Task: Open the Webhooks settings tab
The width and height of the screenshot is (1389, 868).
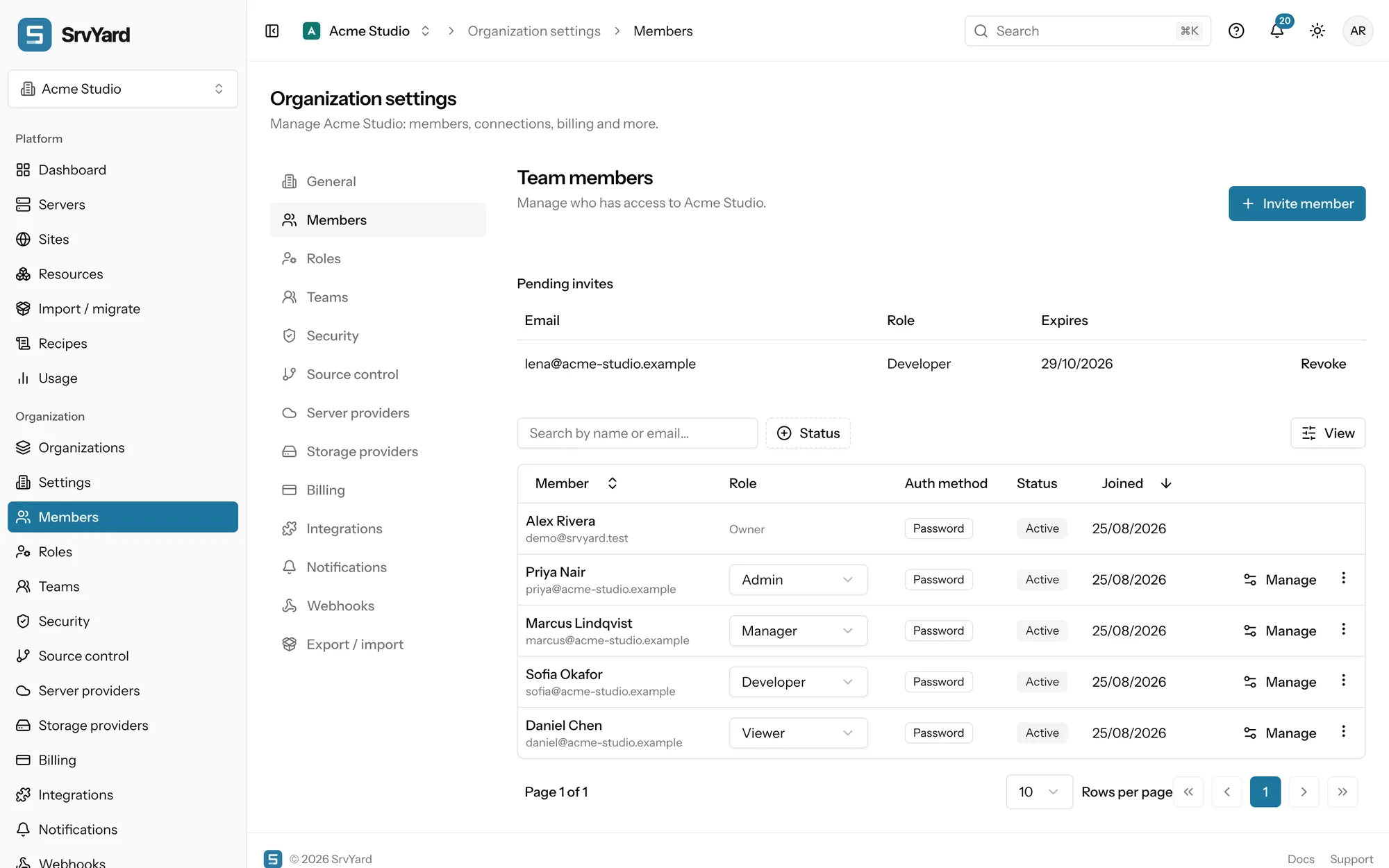Action: point(378,606)
